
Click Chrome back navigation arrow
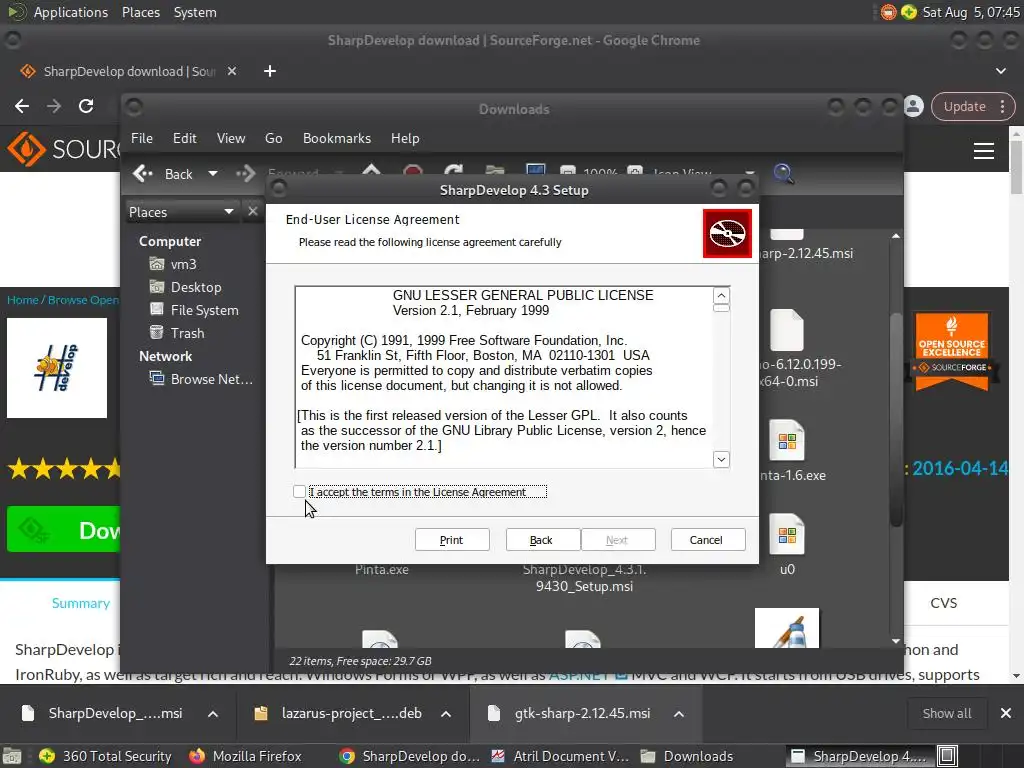[22, 106]
